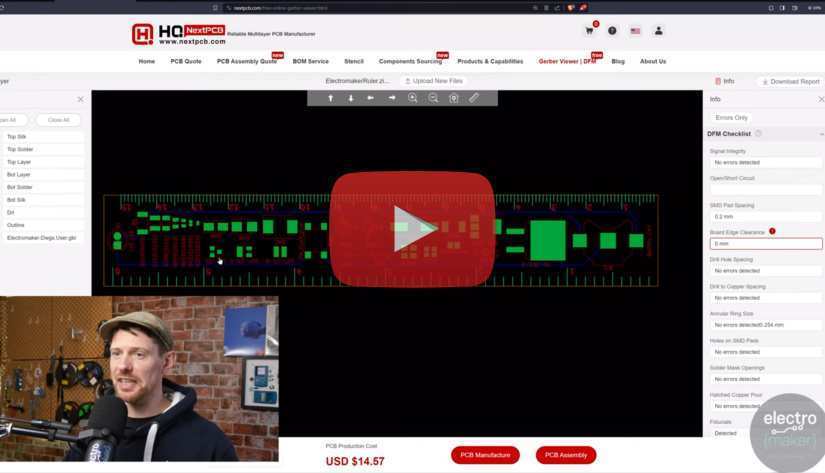The image size is (825, 473).
Task: Click the Drill to Copper Spacing result
Action: tap(766, 298)
